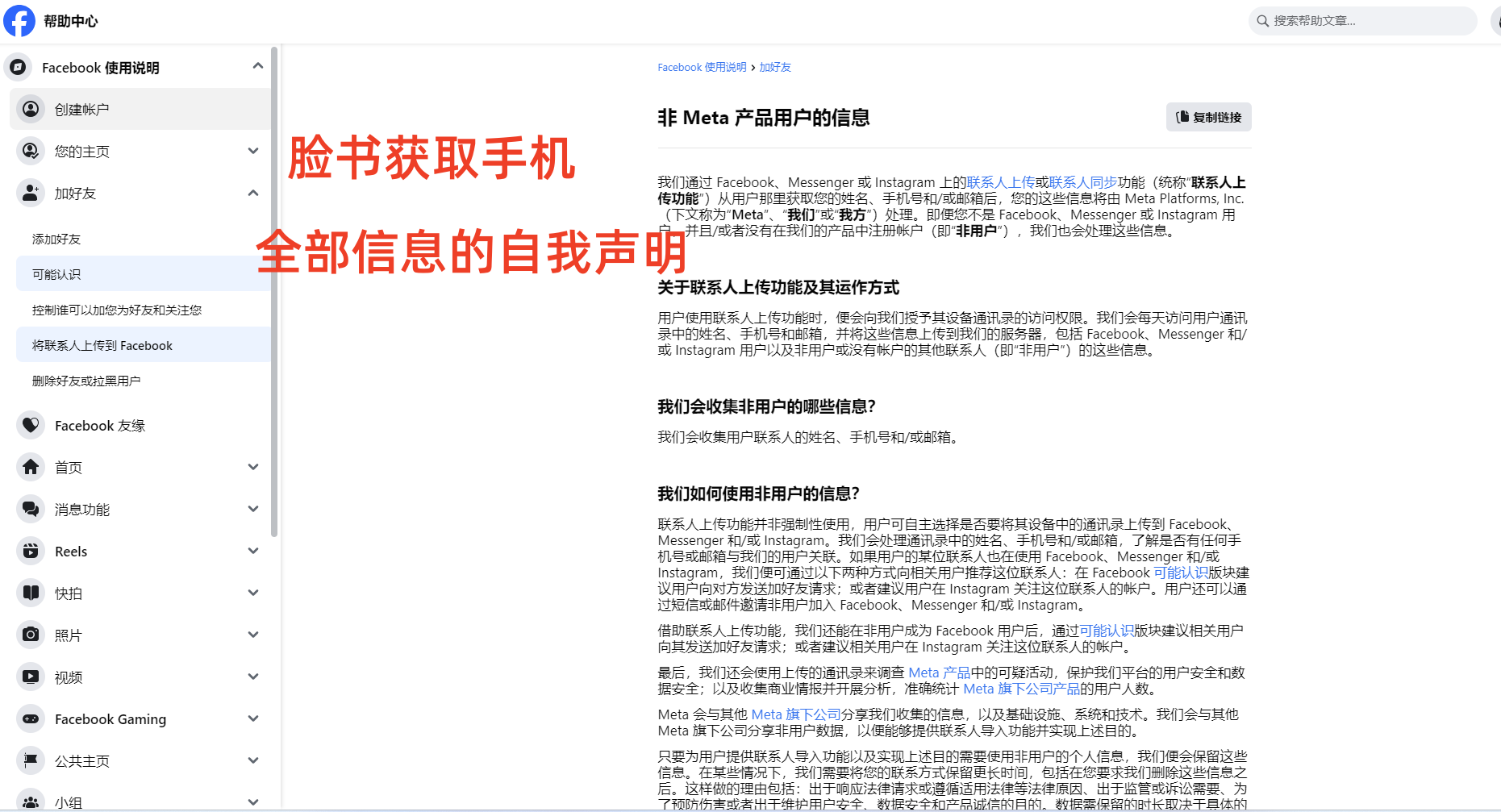This screenshot has height=812, width=1501.
Task: Collapse the 加好友 section chevron
Action: (253, 193)
